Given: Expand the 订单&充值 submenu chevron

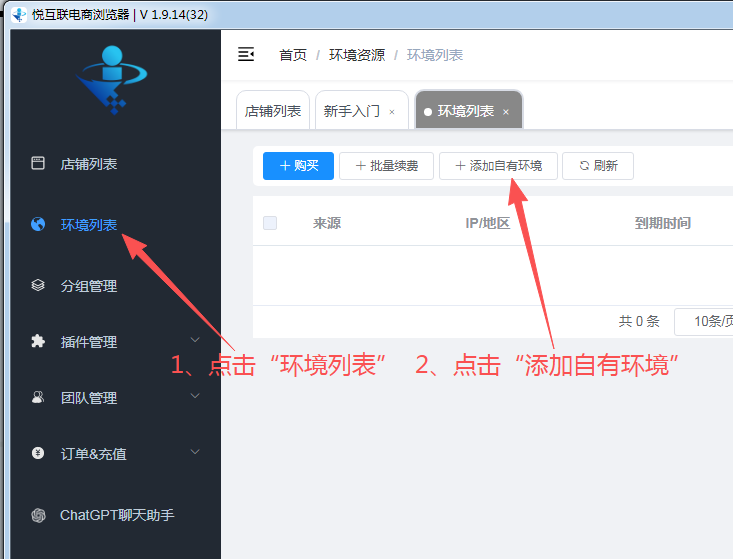Looking at the screenshot, I should (x=195, y=452).
